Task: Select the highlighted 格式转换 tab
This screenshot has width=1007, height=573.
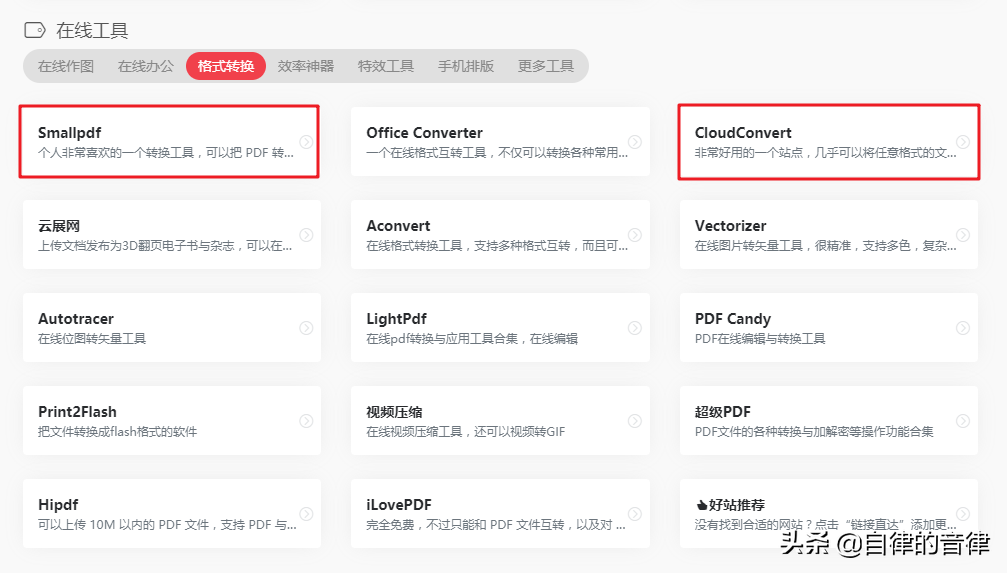Action: [x=226, y=66]
